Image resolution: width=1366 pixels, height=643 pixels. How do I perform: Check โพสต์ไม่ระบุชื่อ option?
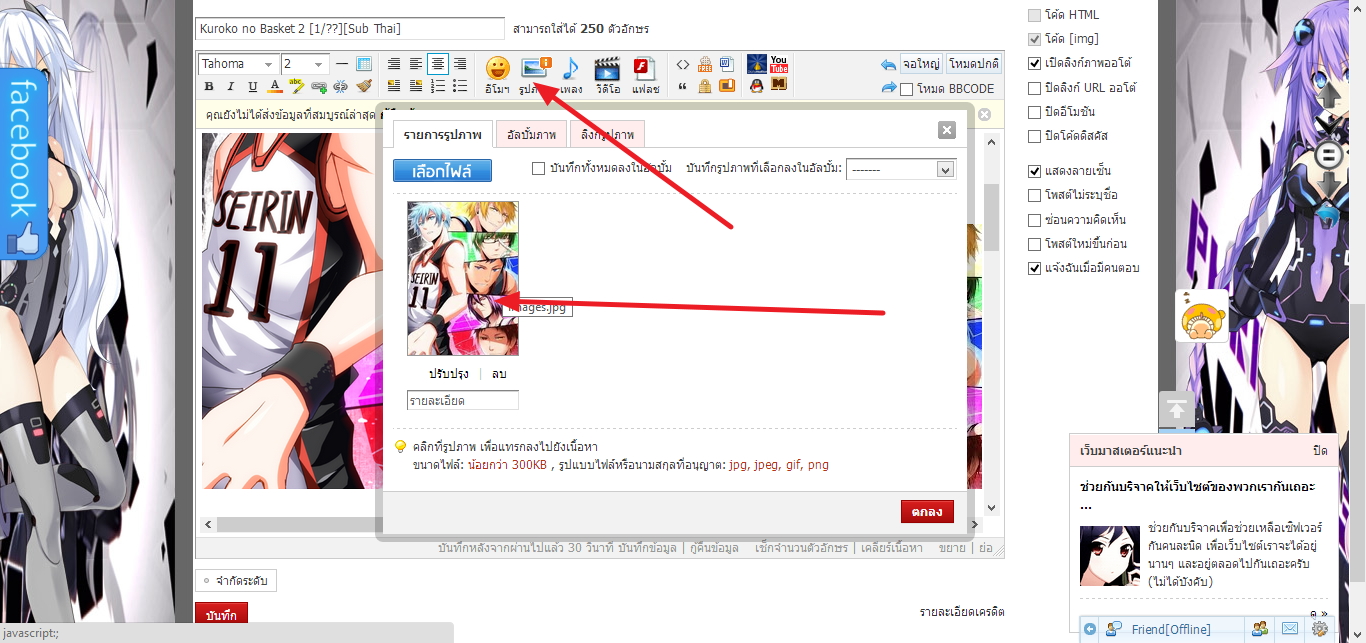(1035, 195)
